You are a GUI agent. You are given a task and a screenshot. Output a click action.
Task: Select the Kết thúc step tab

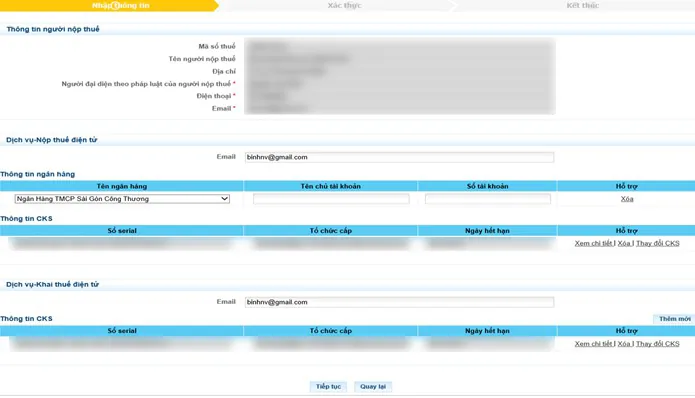582,6
